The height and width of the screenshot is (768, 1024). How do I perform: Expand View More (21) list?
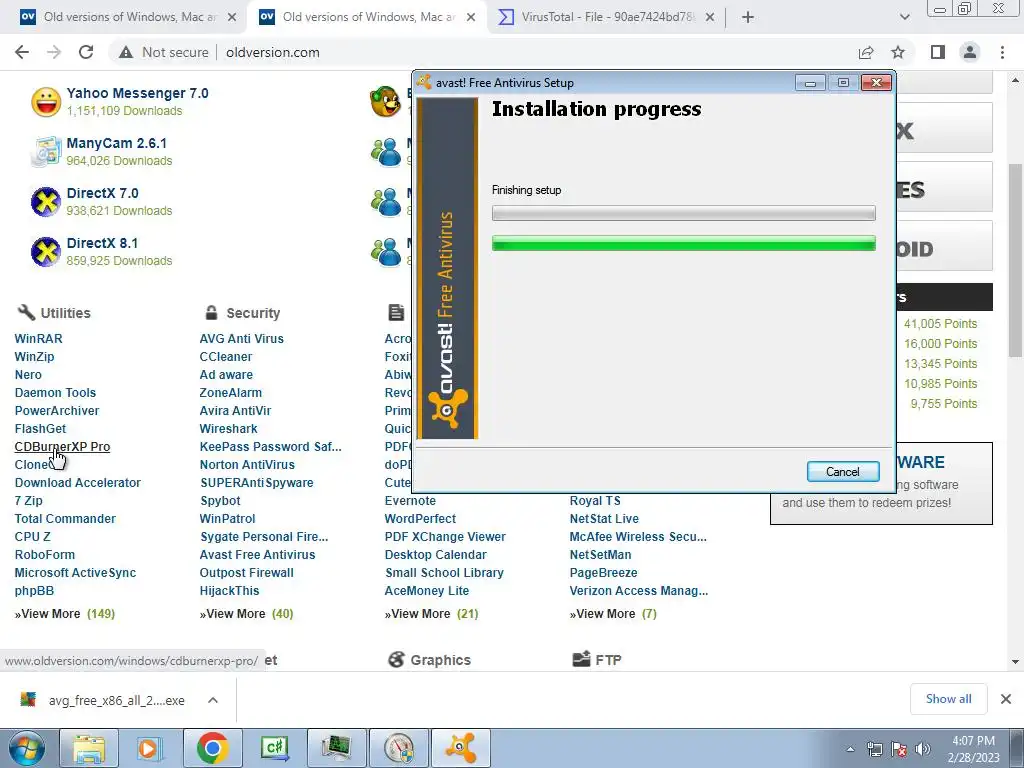tap(431, 614)
